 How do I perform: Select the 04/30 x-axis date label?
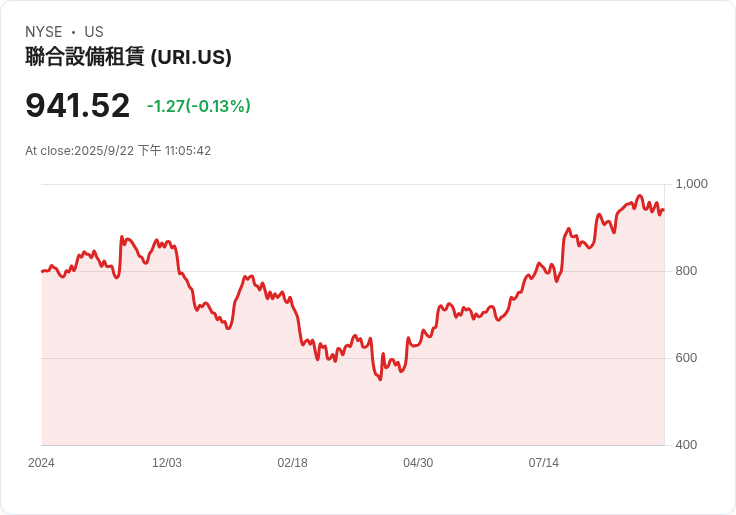coord(418,463)
